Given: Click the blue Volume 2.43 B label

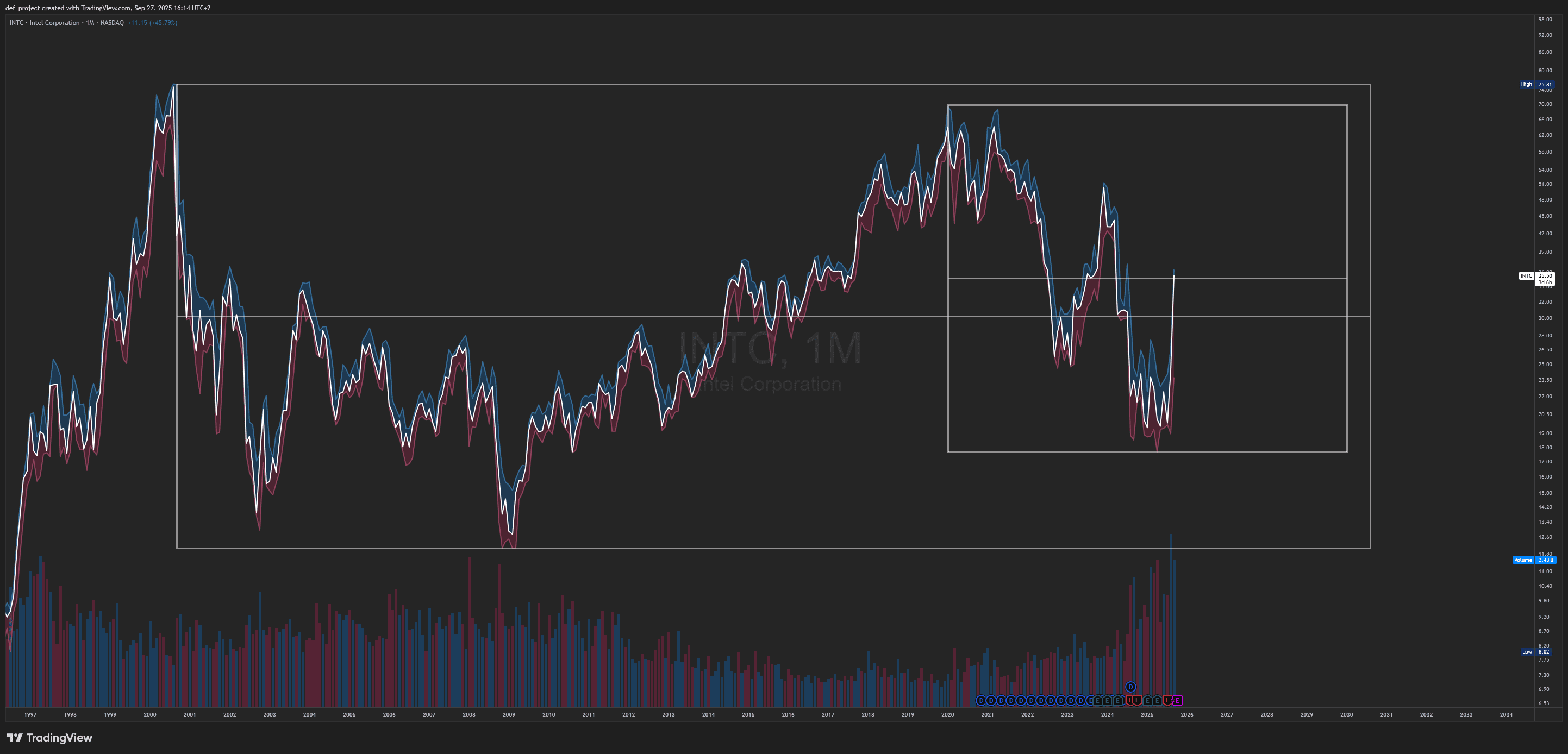Looking at the screenshot, I should point(1533,560).
